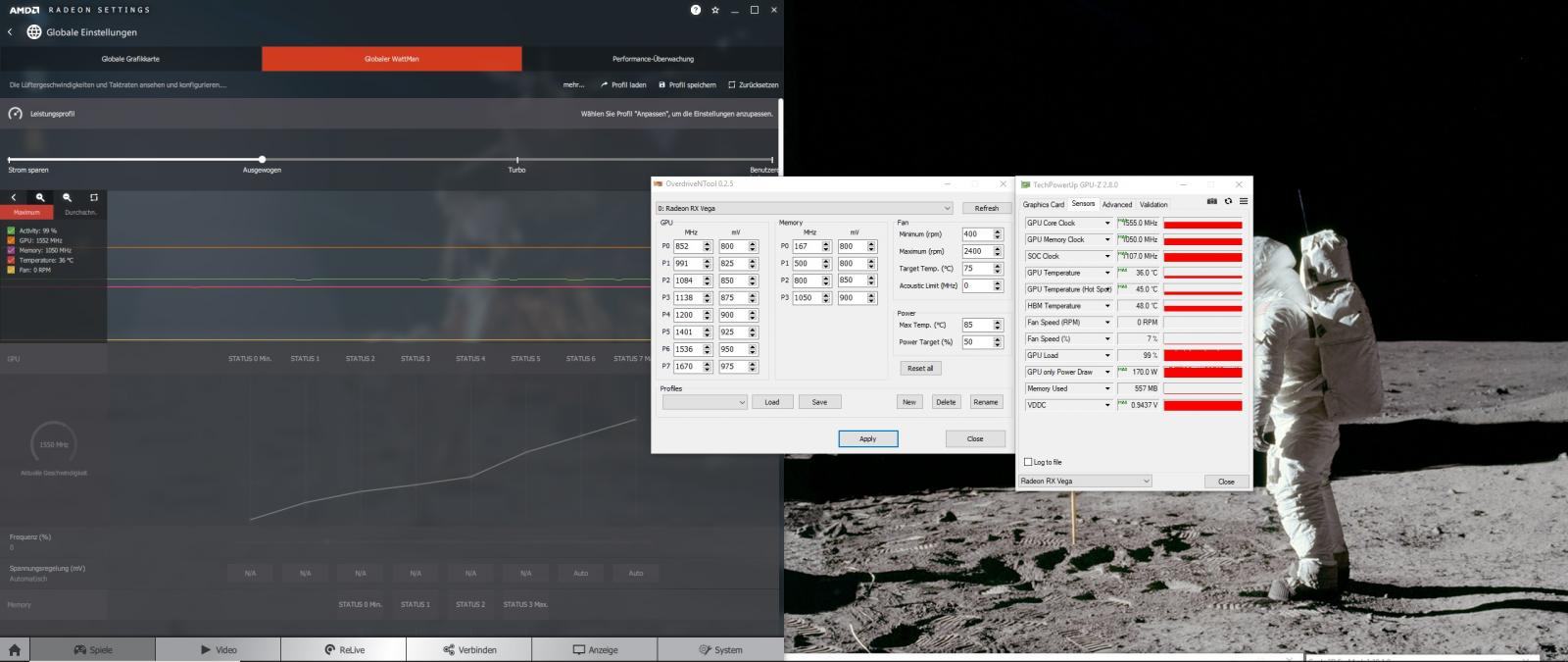Switch to the Globale Grafikkarte tab
The height and width of the screenshot is (662, 1568).
click(x=130, y=59)
